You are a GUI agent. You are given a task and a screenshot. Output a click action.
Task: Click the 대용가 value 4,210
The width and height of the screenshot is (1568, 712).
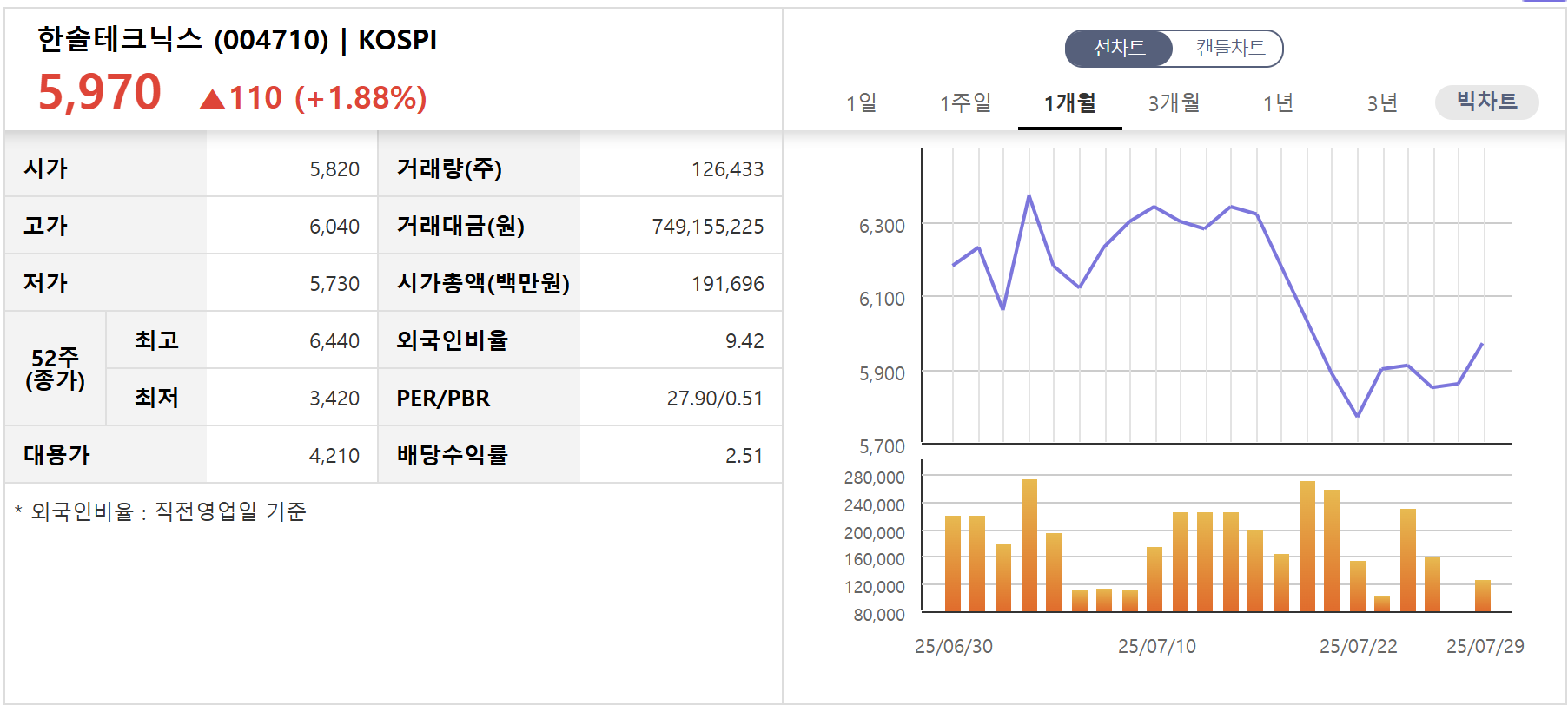pos(334,456)
